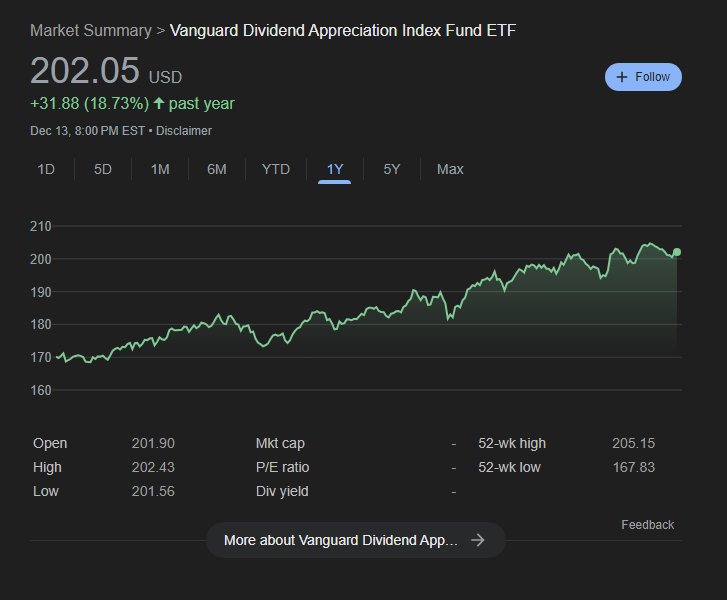Viewport: 727px width, 600px height.
Task: Select the 5D time range tab
Action: [103, 169]
